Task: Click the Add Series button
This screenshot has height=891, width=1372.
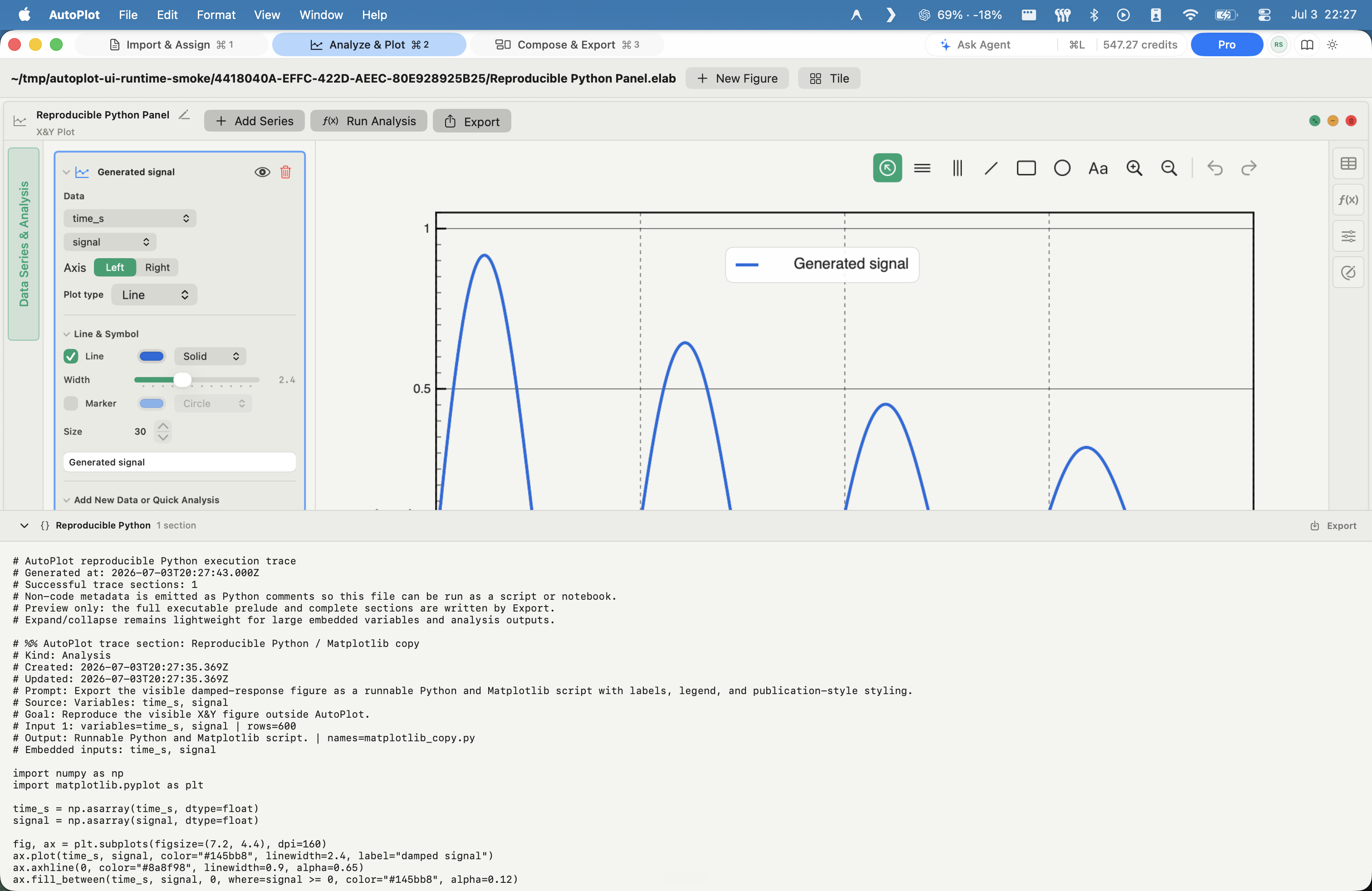Action: point(254,121)
